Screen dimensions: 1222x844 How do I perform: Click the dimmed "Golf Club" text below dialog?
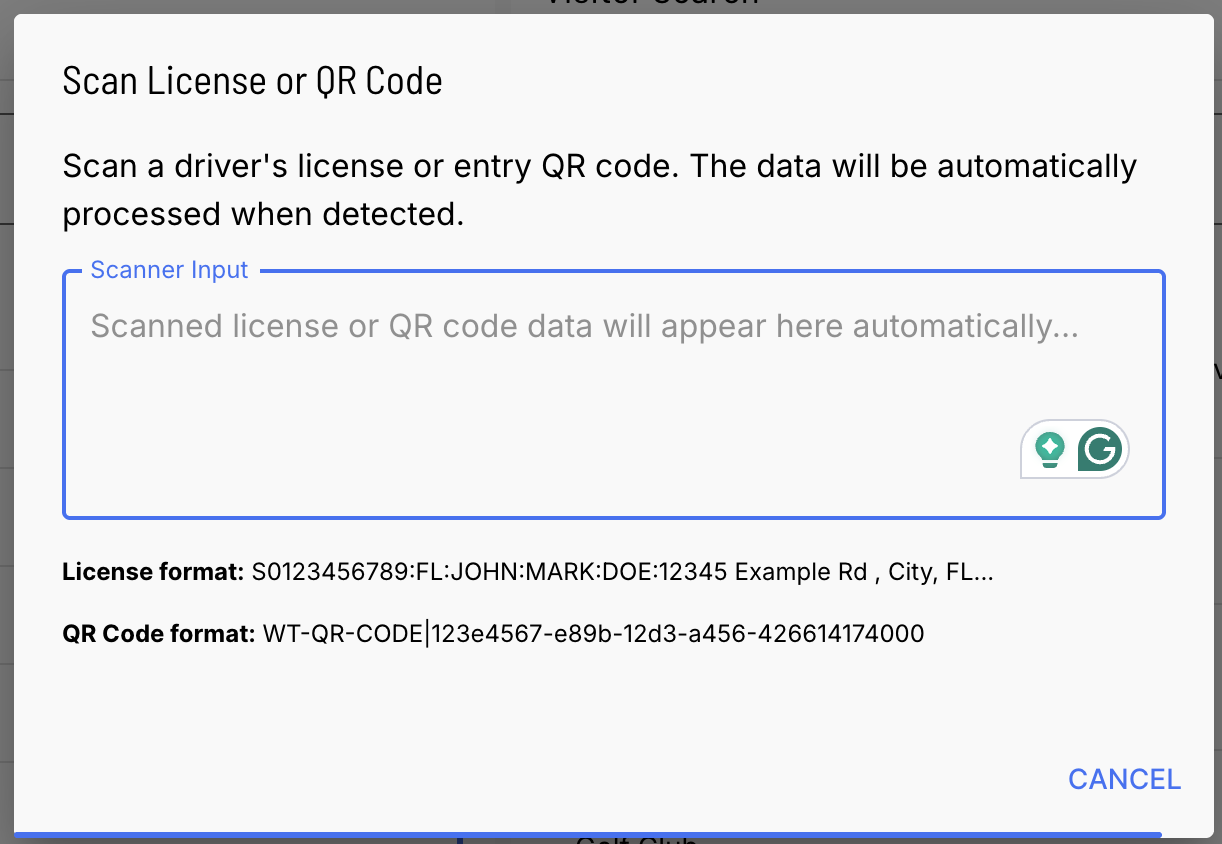coord(636,840)
